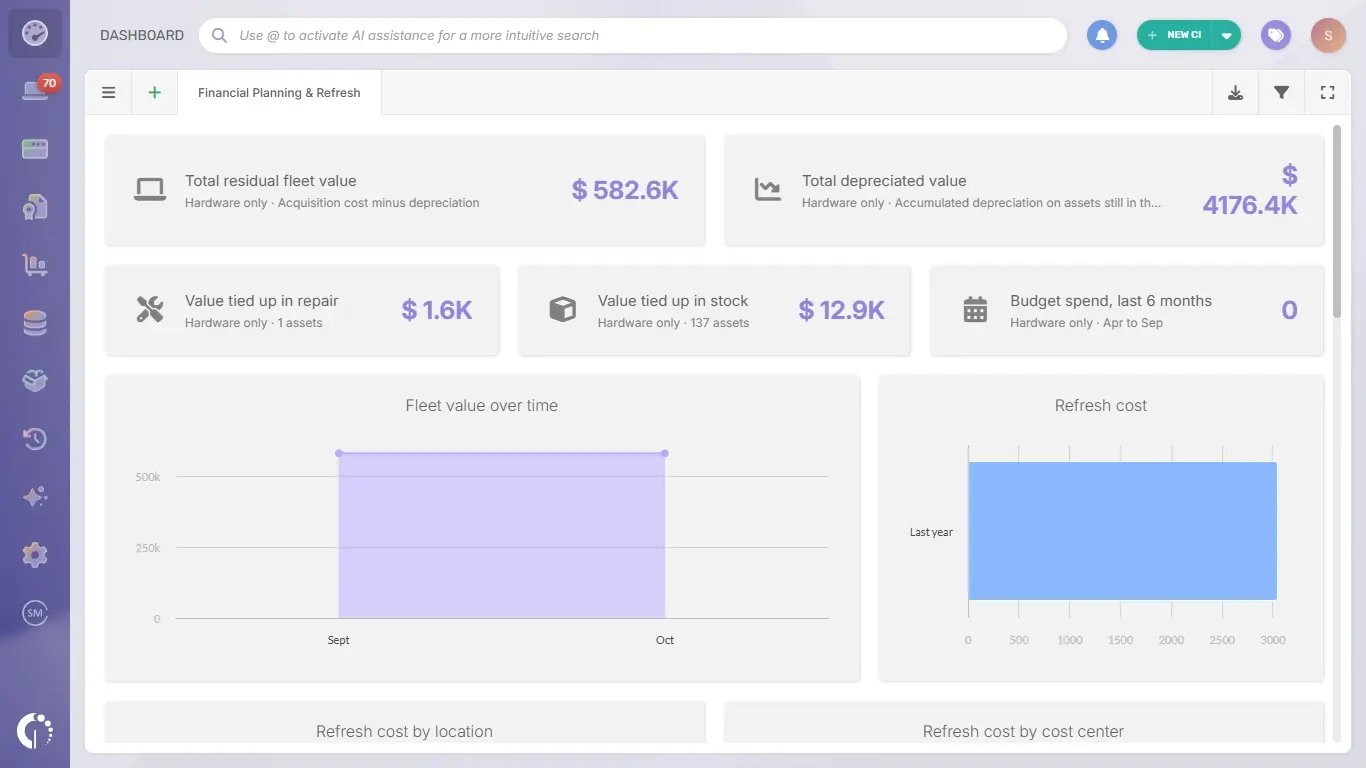Download the dashboard with the download icon

[x=1236, y=93]
